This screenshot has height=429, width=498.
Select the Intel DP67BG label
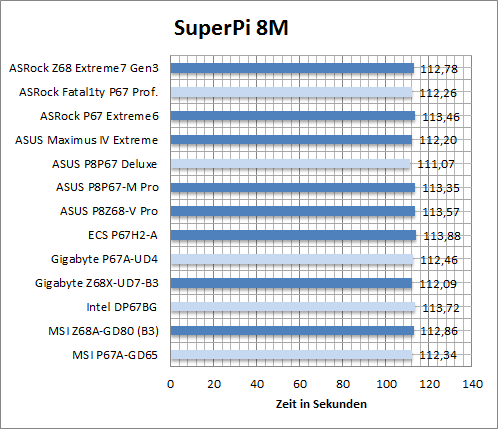[122, 307]
